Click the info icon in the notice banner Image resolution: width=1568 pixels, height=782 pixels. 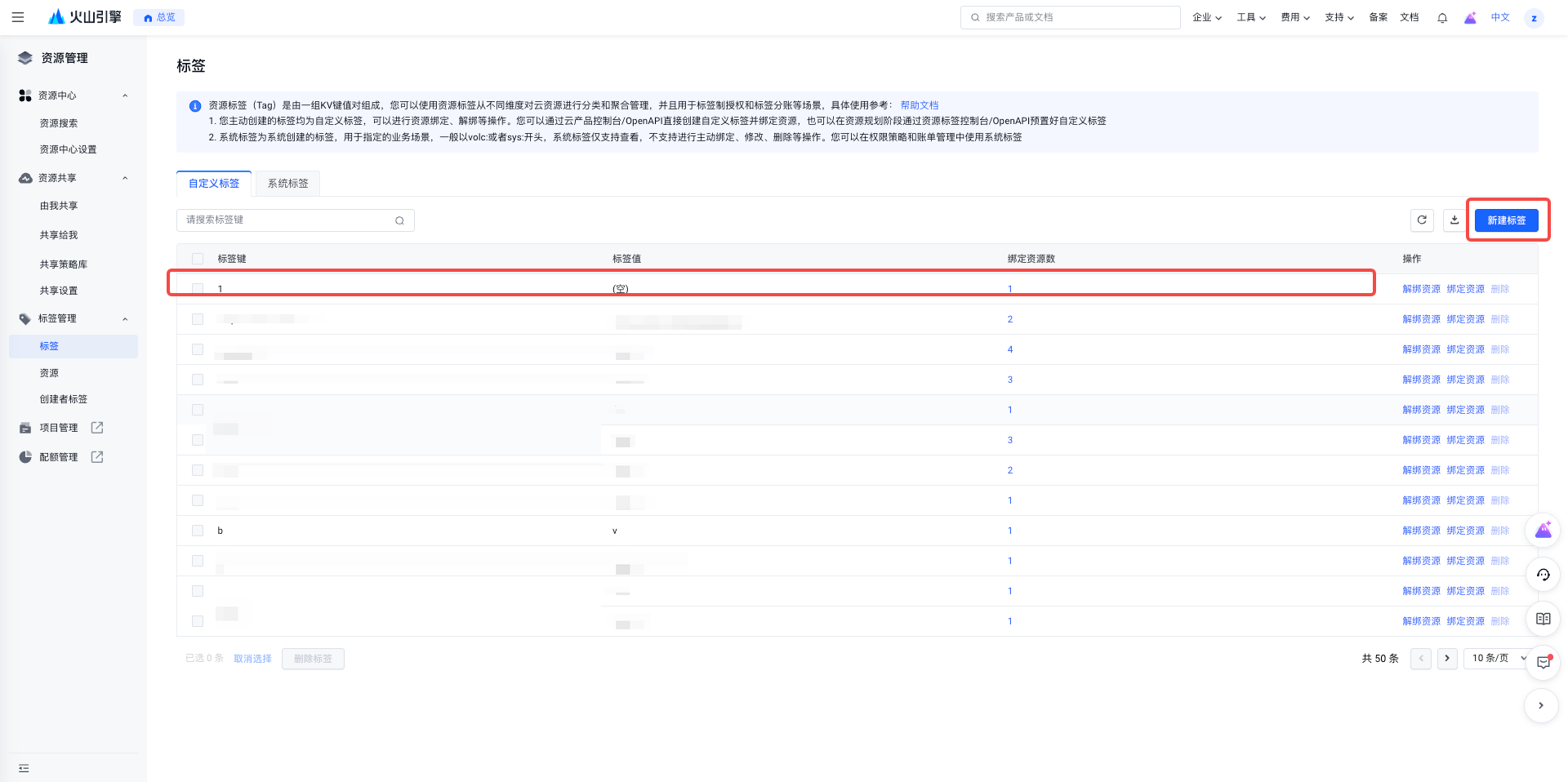(x=195, y=106)
